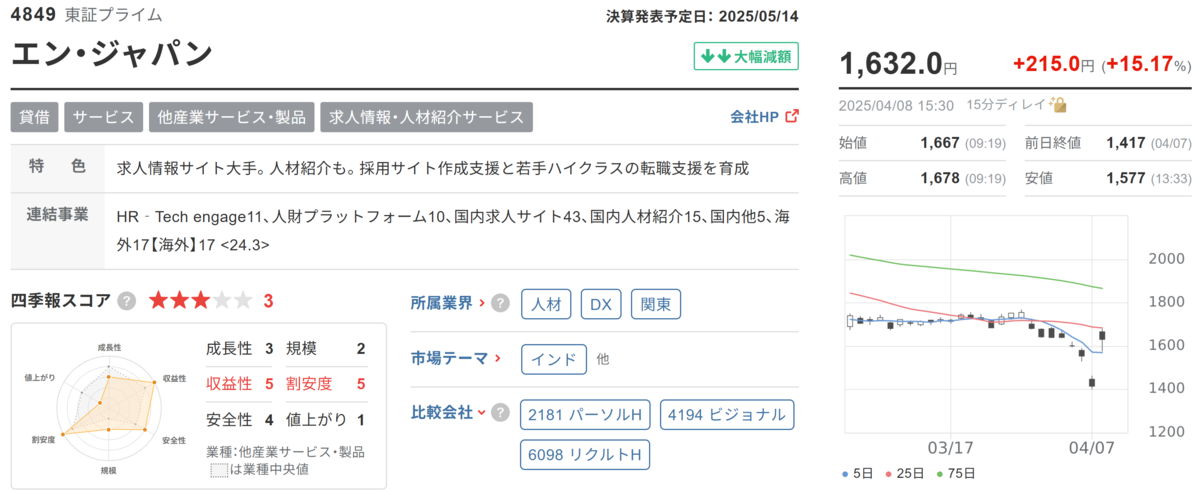The width and height of the screenshot is (1200, 492).
Task: Click the 前日終値 value 1,417
Action: 1127,143
